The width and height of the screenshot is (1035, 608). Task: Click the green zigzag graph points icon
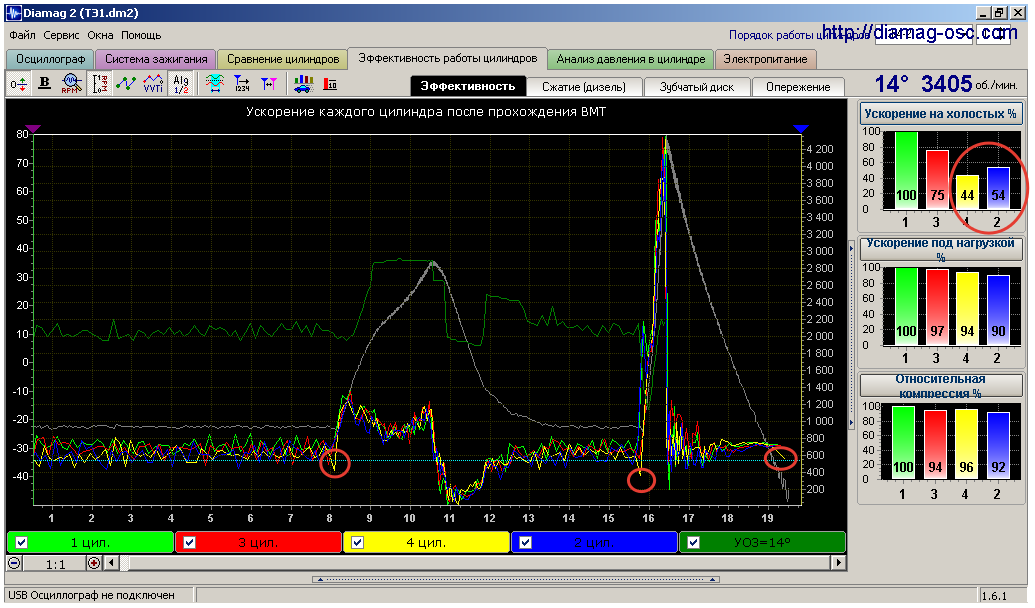[125, 84]
